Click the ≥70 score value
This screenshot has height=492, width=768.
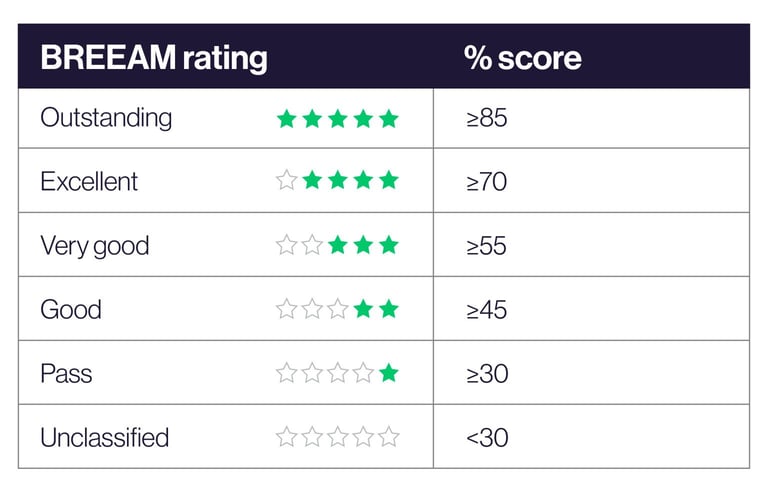click(486, 182)
